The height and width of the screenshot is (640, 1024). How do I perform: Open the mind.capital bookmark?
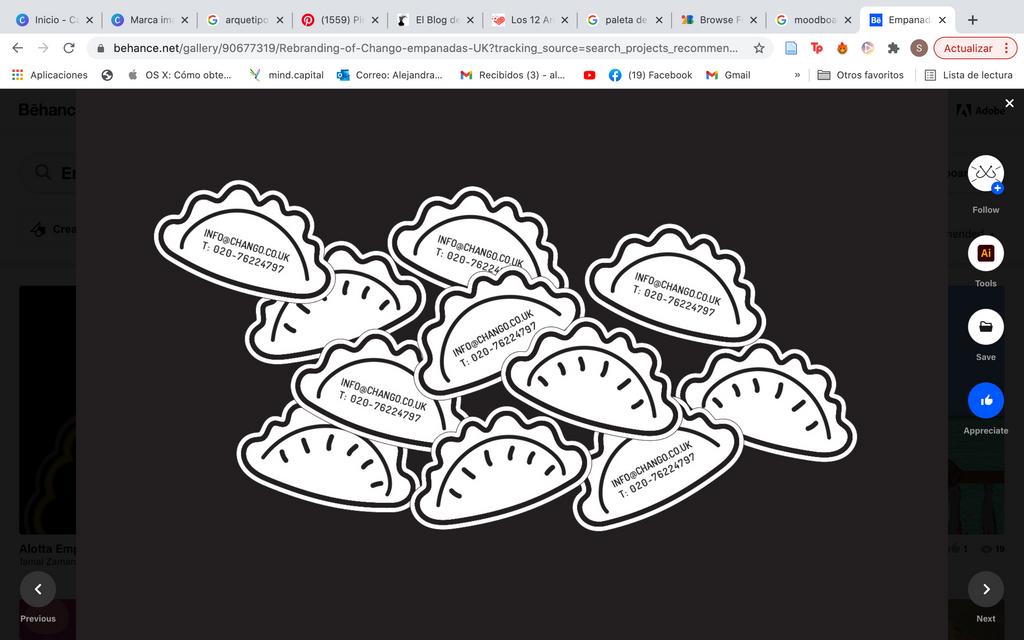tap(287, 75)
